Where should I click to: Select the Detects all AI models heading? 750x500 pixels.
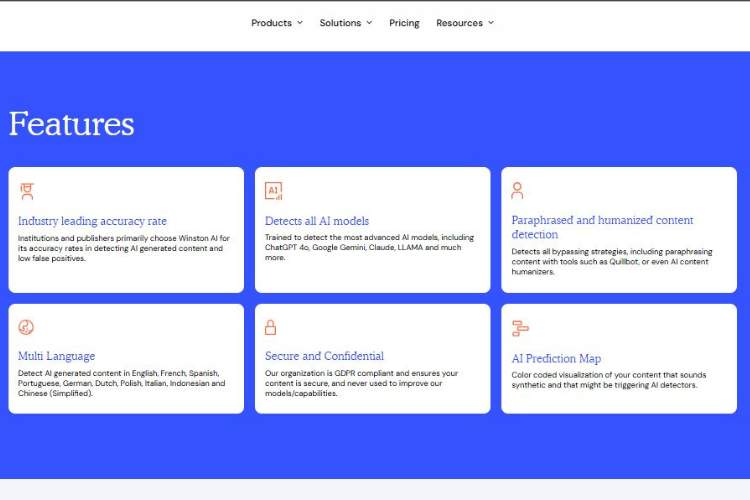pos(317,221)
